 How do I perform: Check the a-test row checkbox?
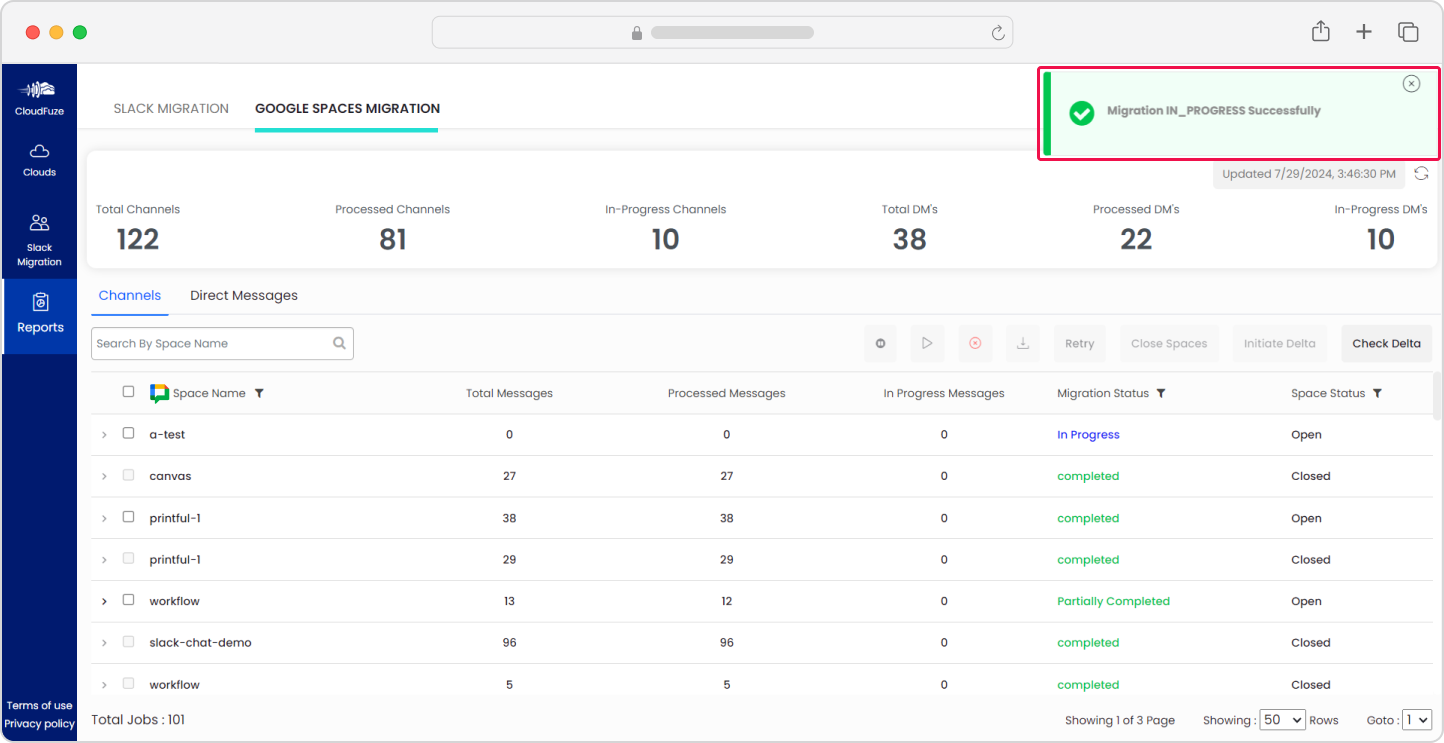click(x=128, y=434)
